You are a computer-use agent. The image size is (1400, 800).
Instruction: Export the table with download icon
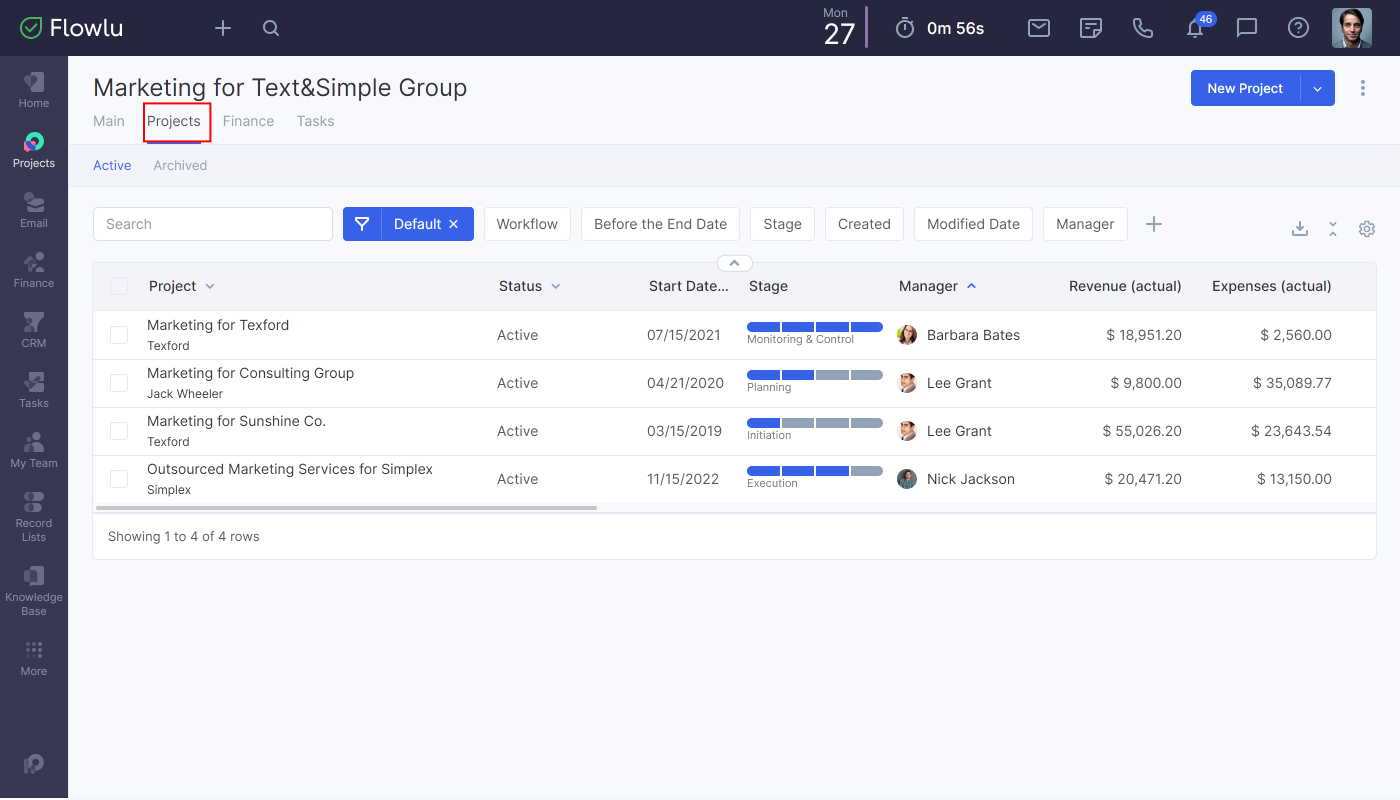coord(1300,229)
